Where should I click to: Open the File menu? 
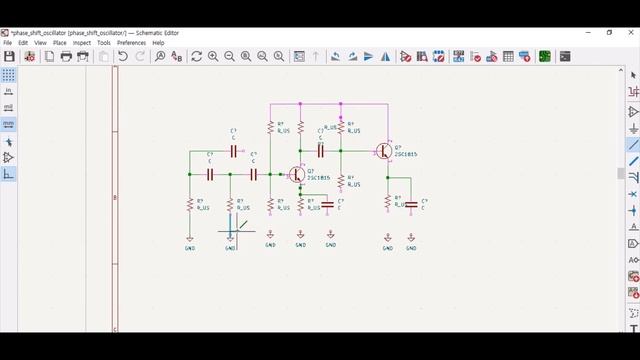point(7,42)
